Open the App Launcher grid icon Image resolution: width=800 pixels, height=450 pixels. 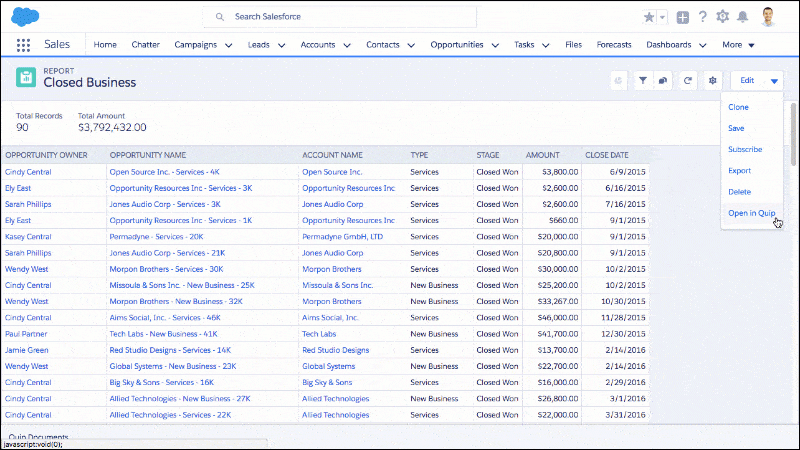[x=23, y=45]
